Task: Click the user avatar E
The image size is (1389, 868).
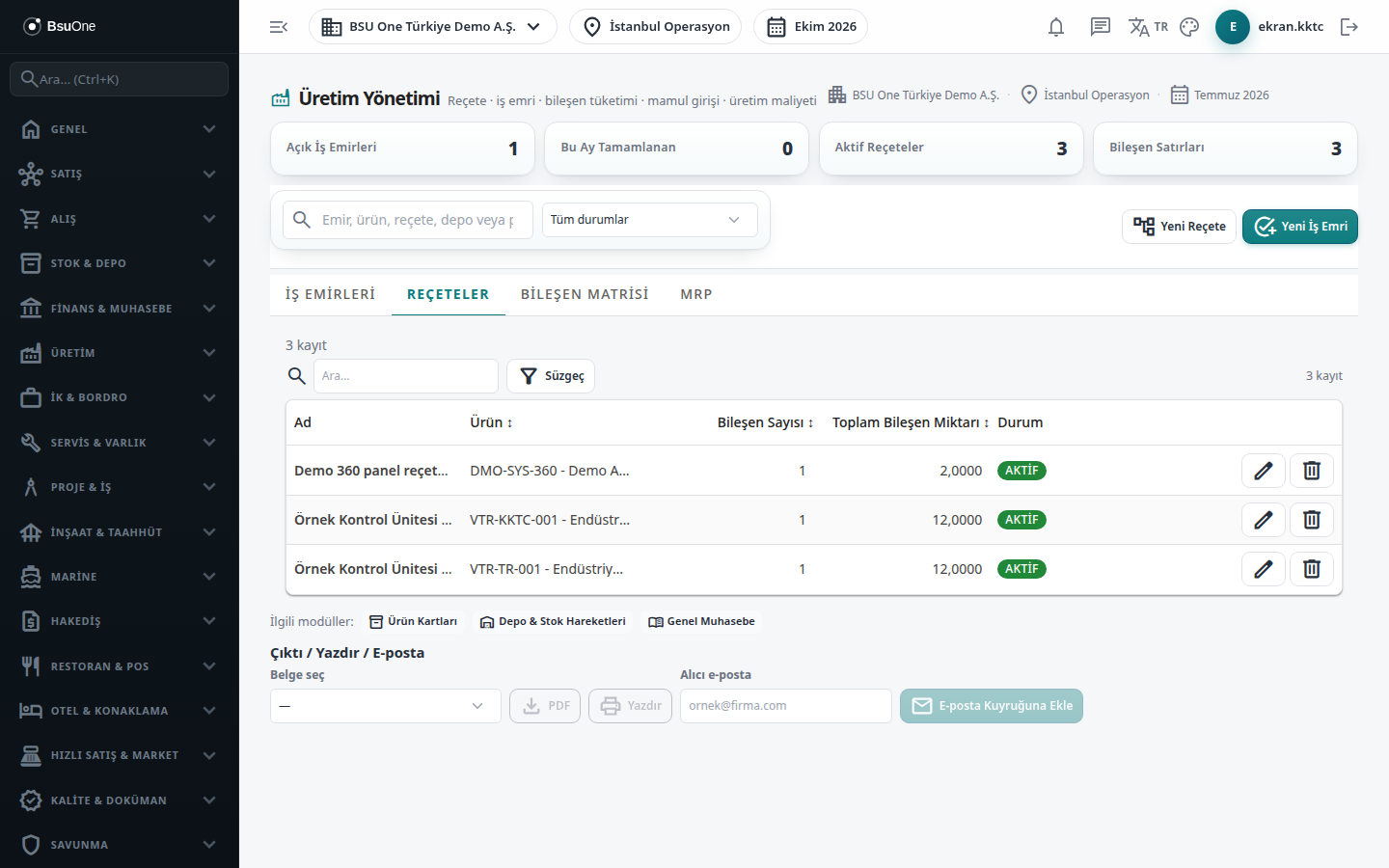Action: click(1233, 27)
